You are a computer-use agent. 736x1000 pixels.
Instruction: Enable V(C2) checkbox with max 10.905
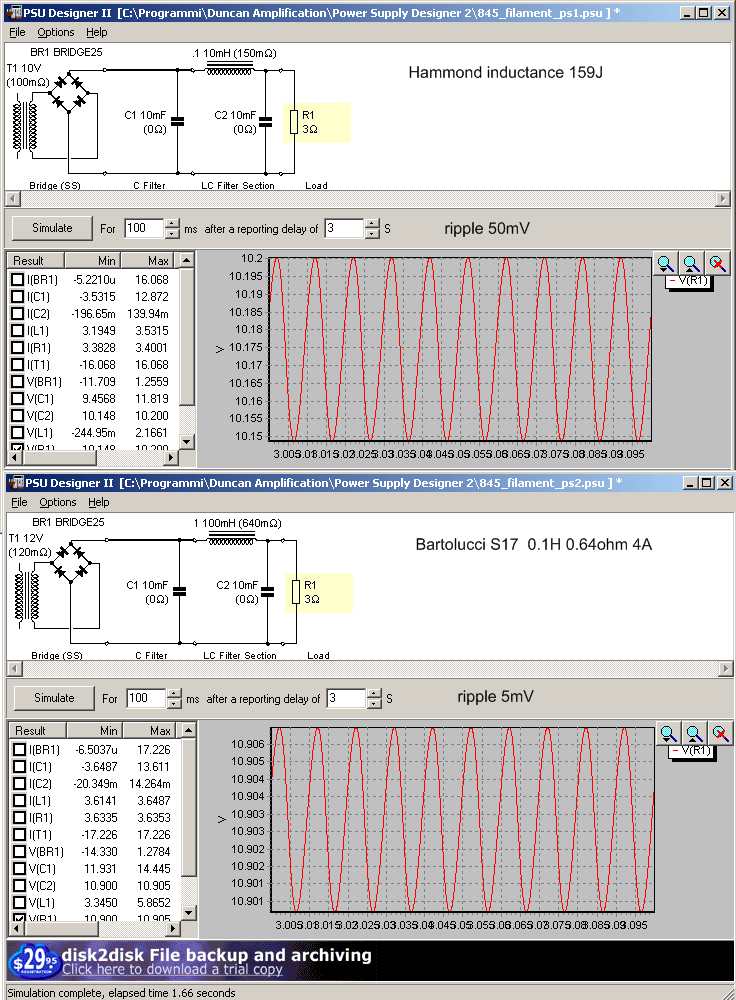click(x=19, y=885)
